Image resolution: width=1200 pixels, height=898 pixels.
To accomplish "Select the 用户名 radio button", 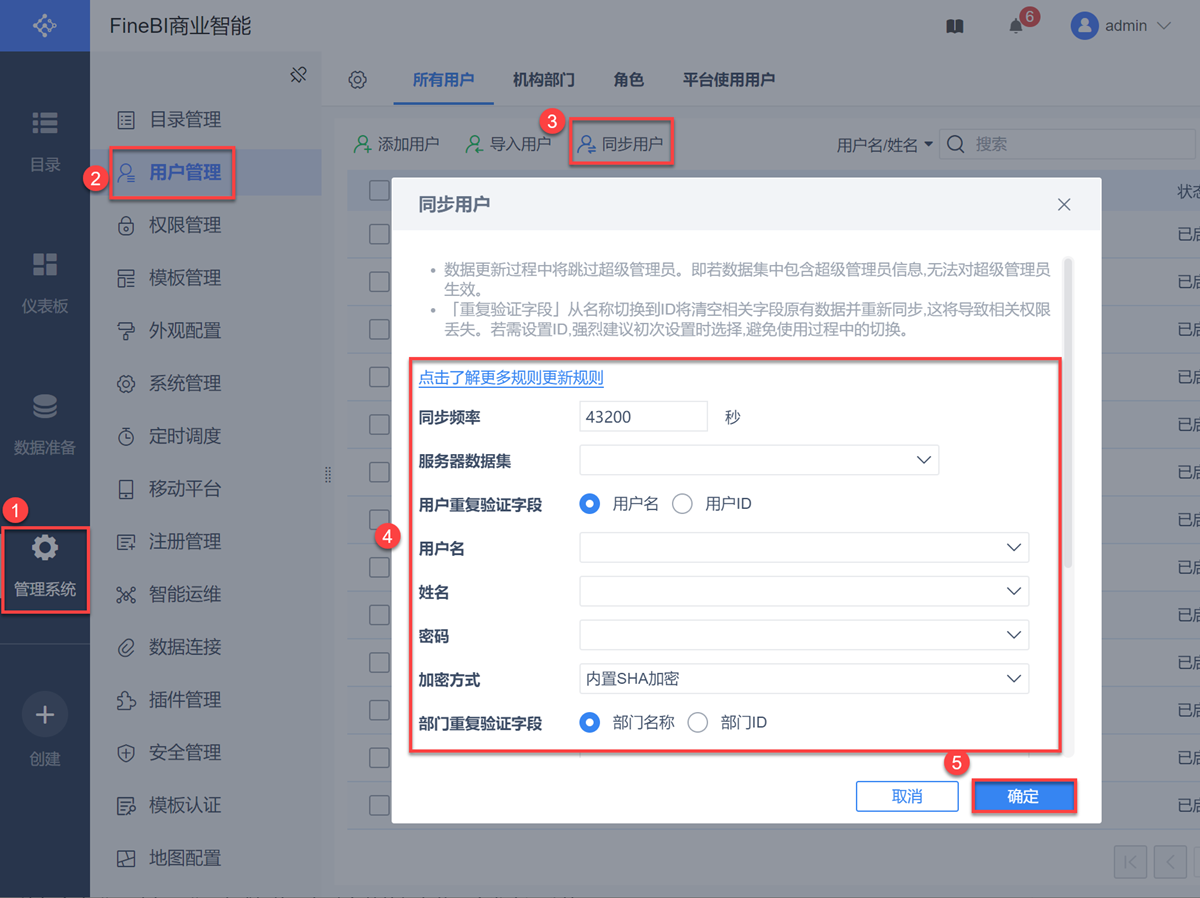I will click(x=590, y=504).
